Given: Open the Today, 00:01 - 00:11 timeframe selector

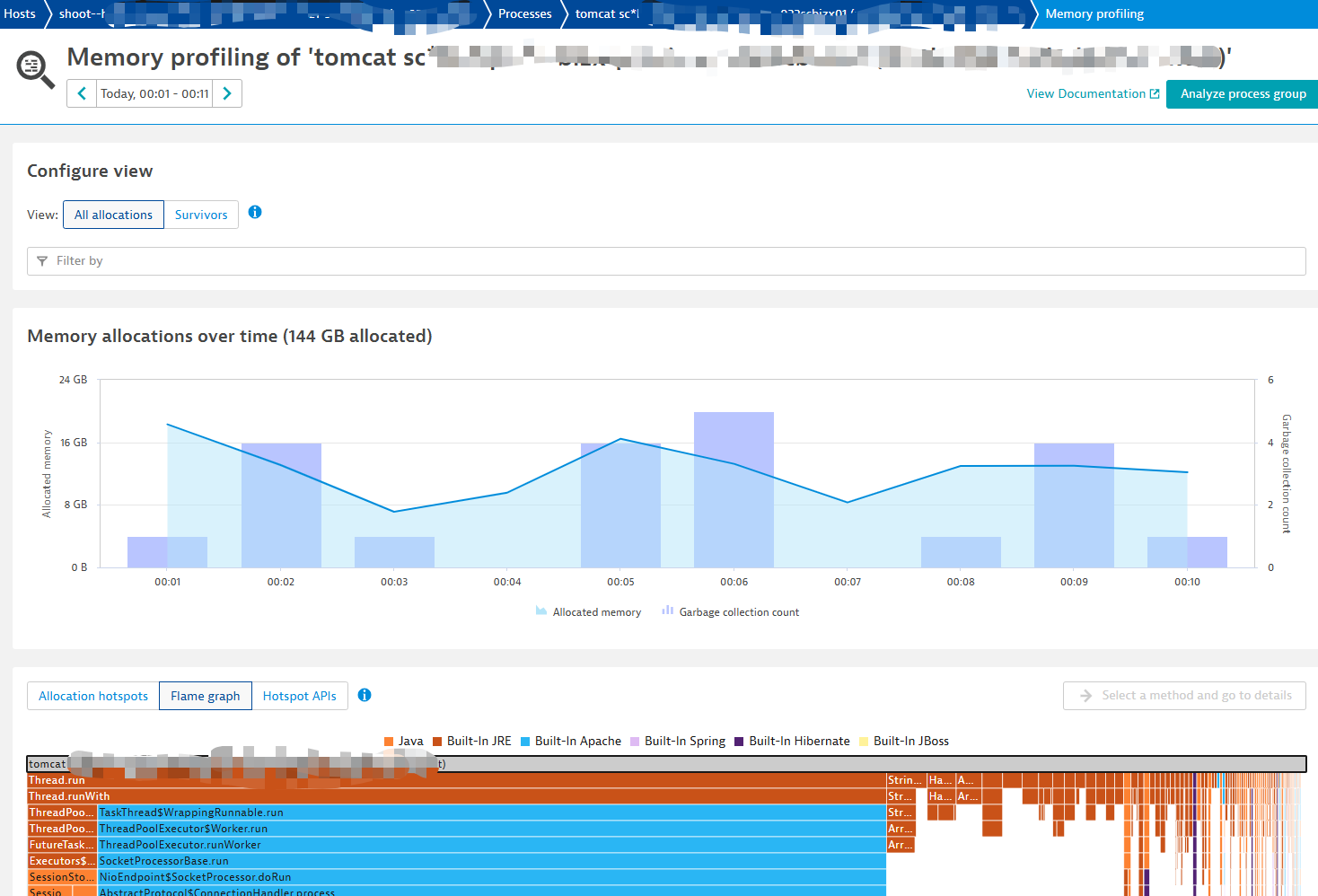Looking at the screenshot, I should [x=154, y=92].
